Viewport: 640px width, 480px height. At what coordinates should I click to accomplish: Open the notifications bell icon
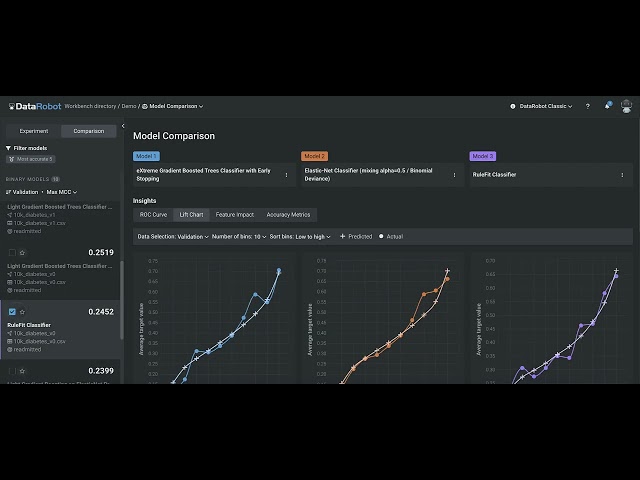(x=607, y=106)
